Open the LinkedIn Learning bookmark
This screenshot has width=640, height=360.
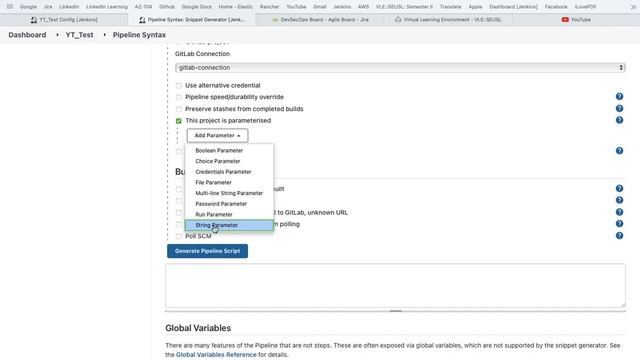pyautogui.click(x=107, y=7)
